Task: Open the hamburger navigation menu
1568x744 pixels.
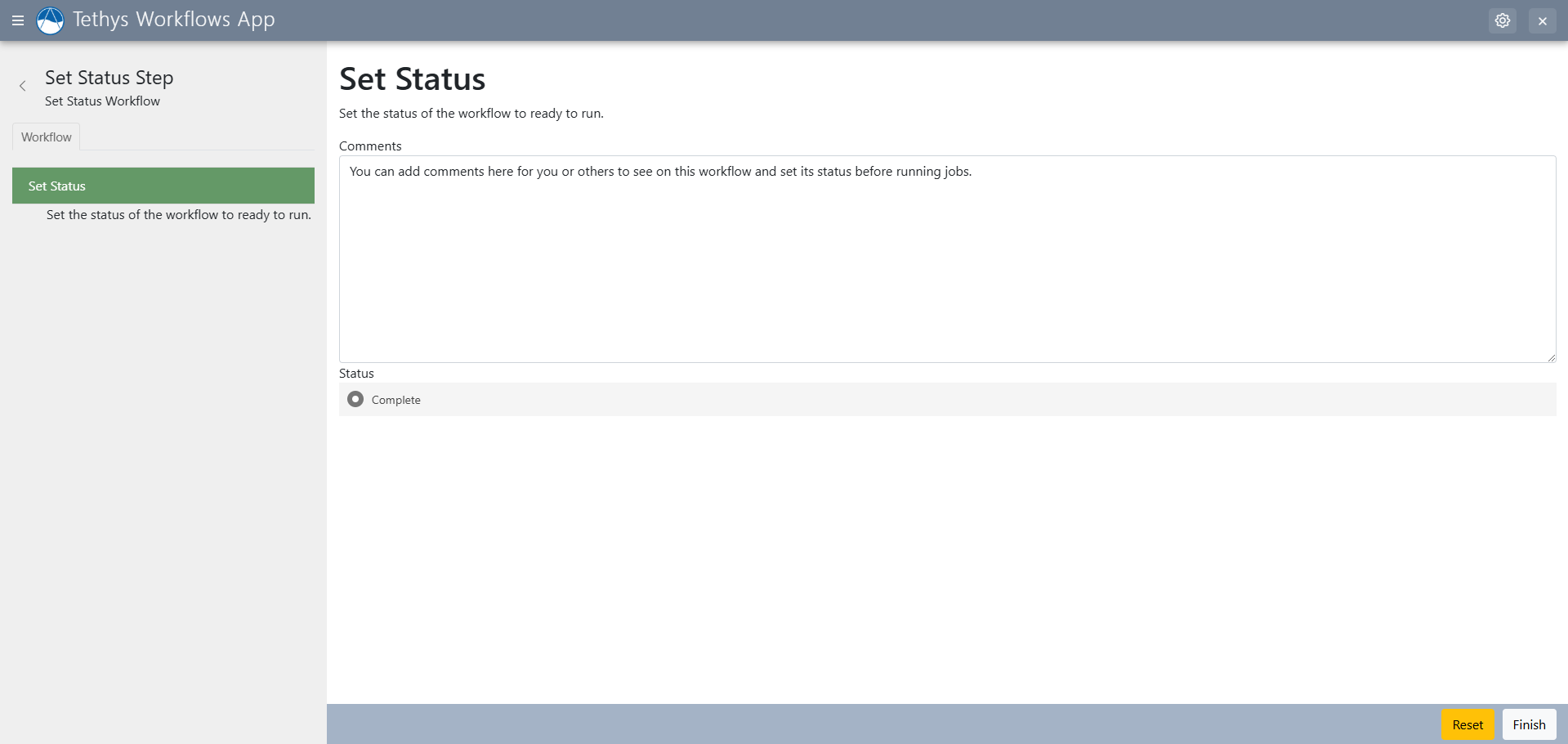Action: click(17, 20)
